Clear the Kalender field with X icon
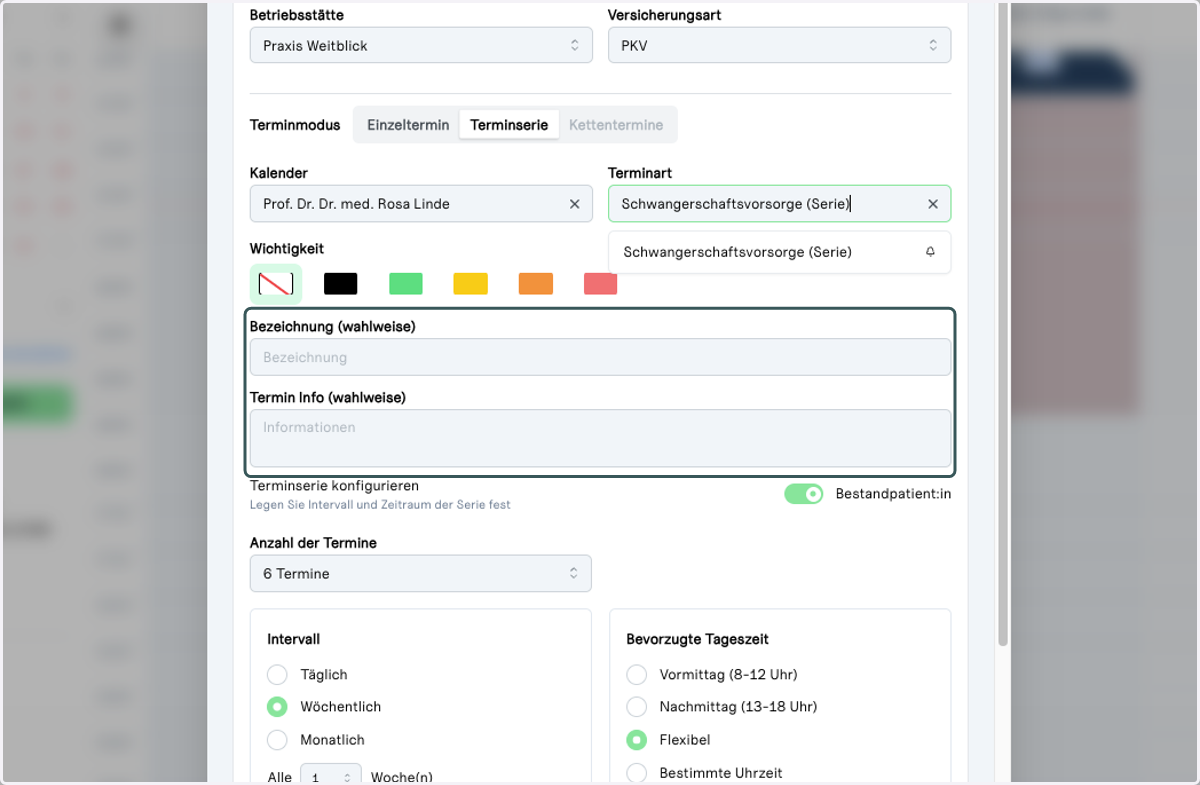Viewport: 1200px width, 785px height. point(575,204)
